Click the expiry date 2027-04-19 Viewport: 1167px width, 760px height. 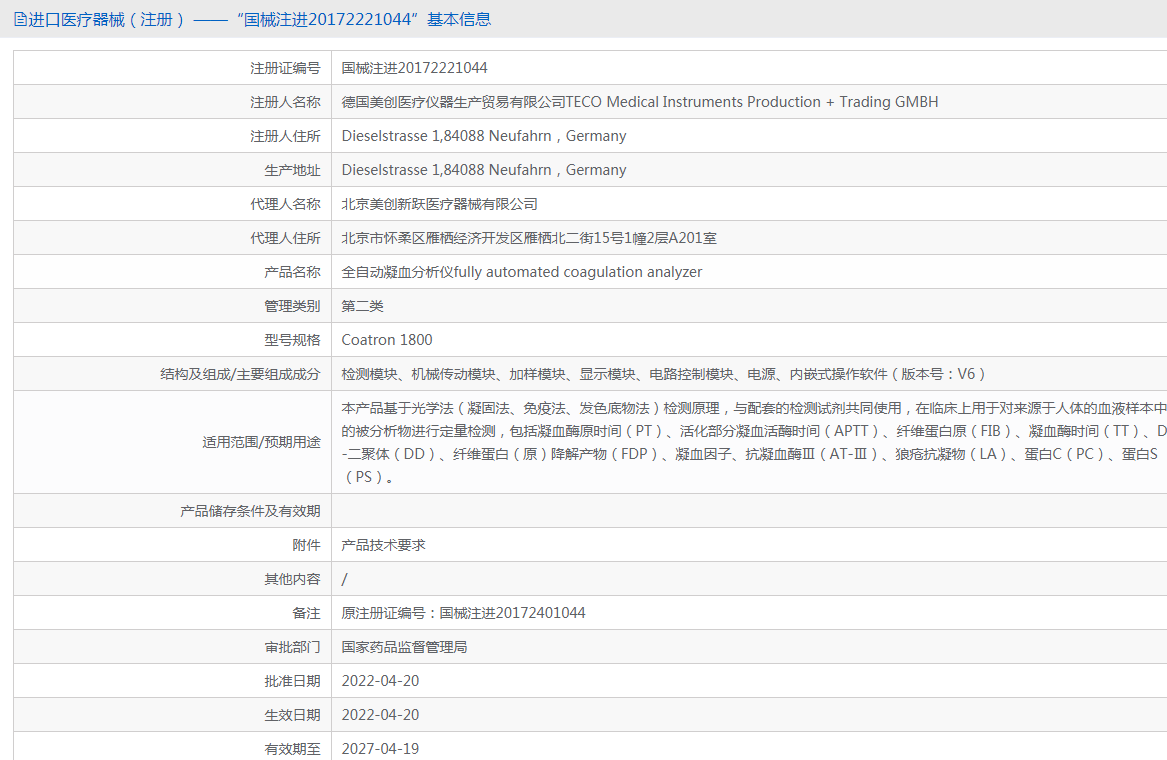[380, 748]
